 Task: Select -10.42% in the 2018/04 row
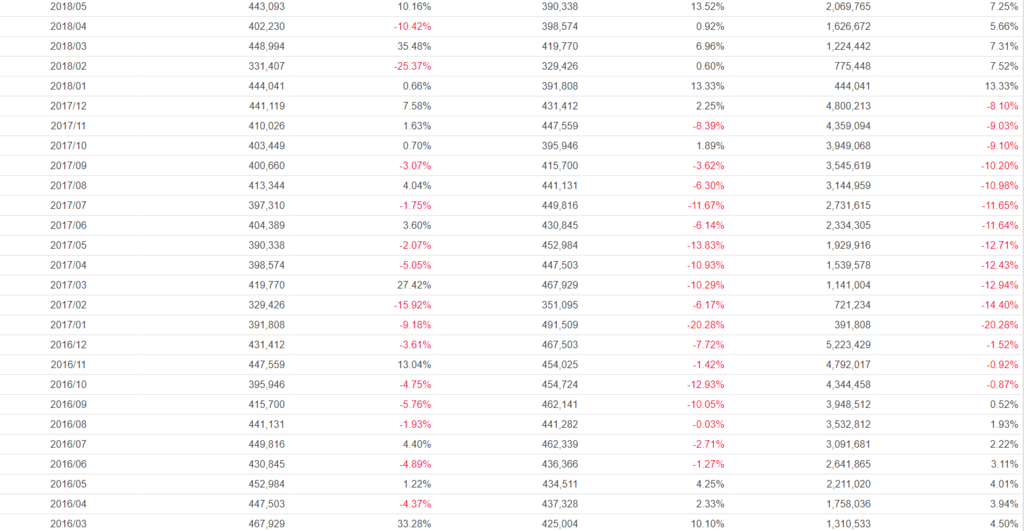click(412, 27)
